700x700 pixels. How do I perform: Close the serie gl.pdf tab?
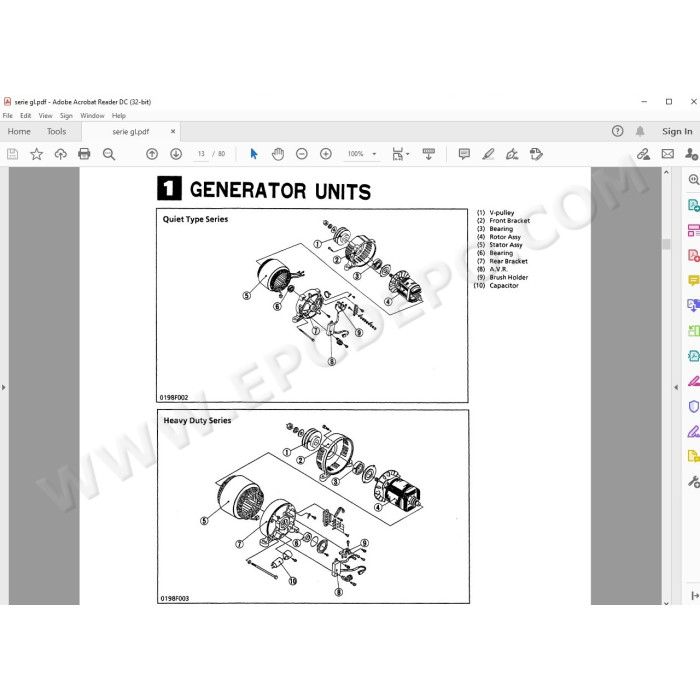173,131
